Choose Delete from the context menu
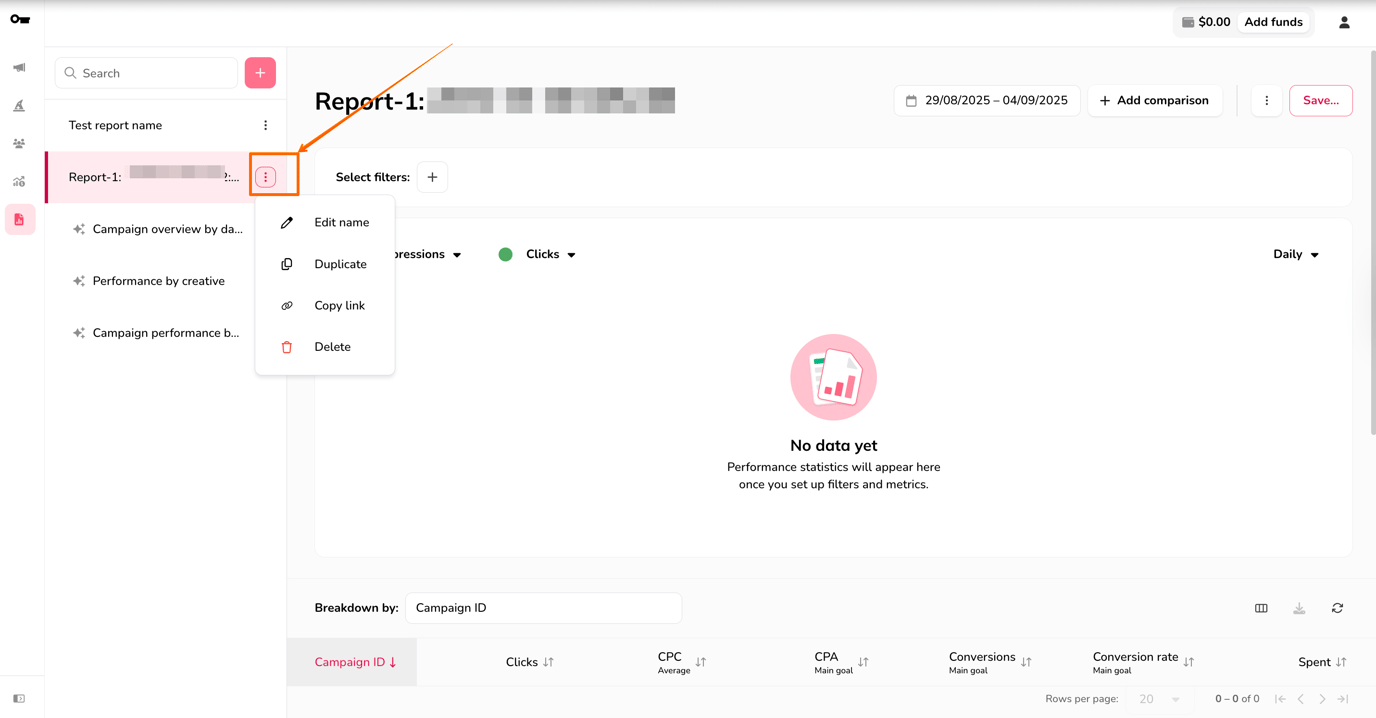The image size is (1376, 718). tap(332, 346)
